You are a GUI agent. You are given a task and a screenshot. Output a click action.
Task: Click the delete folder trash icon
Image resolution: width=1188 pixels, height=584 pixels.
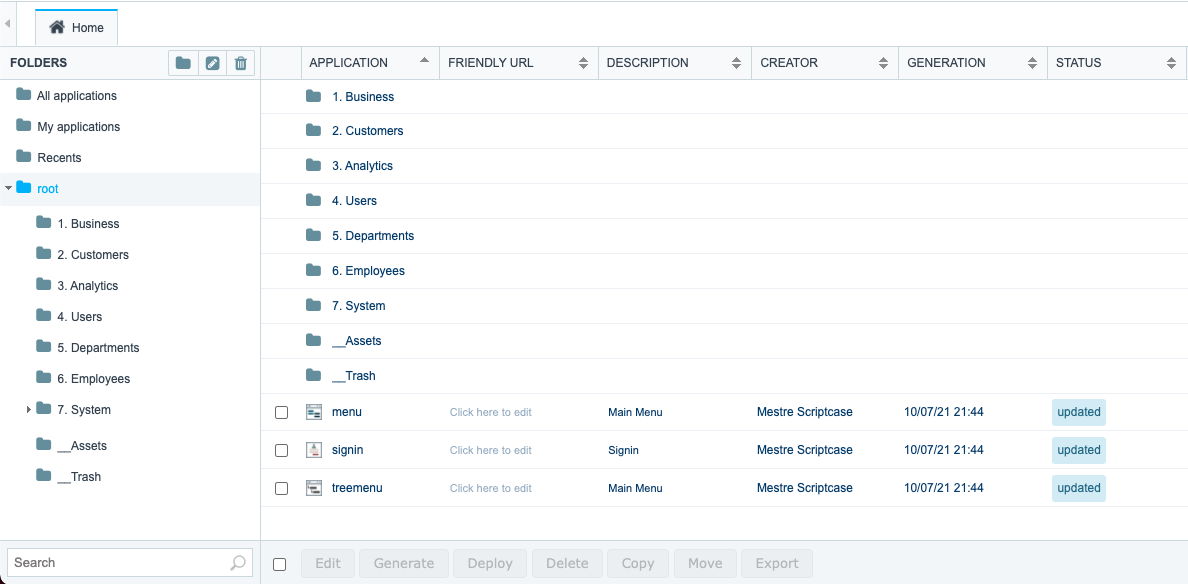(x=241, y=64)
